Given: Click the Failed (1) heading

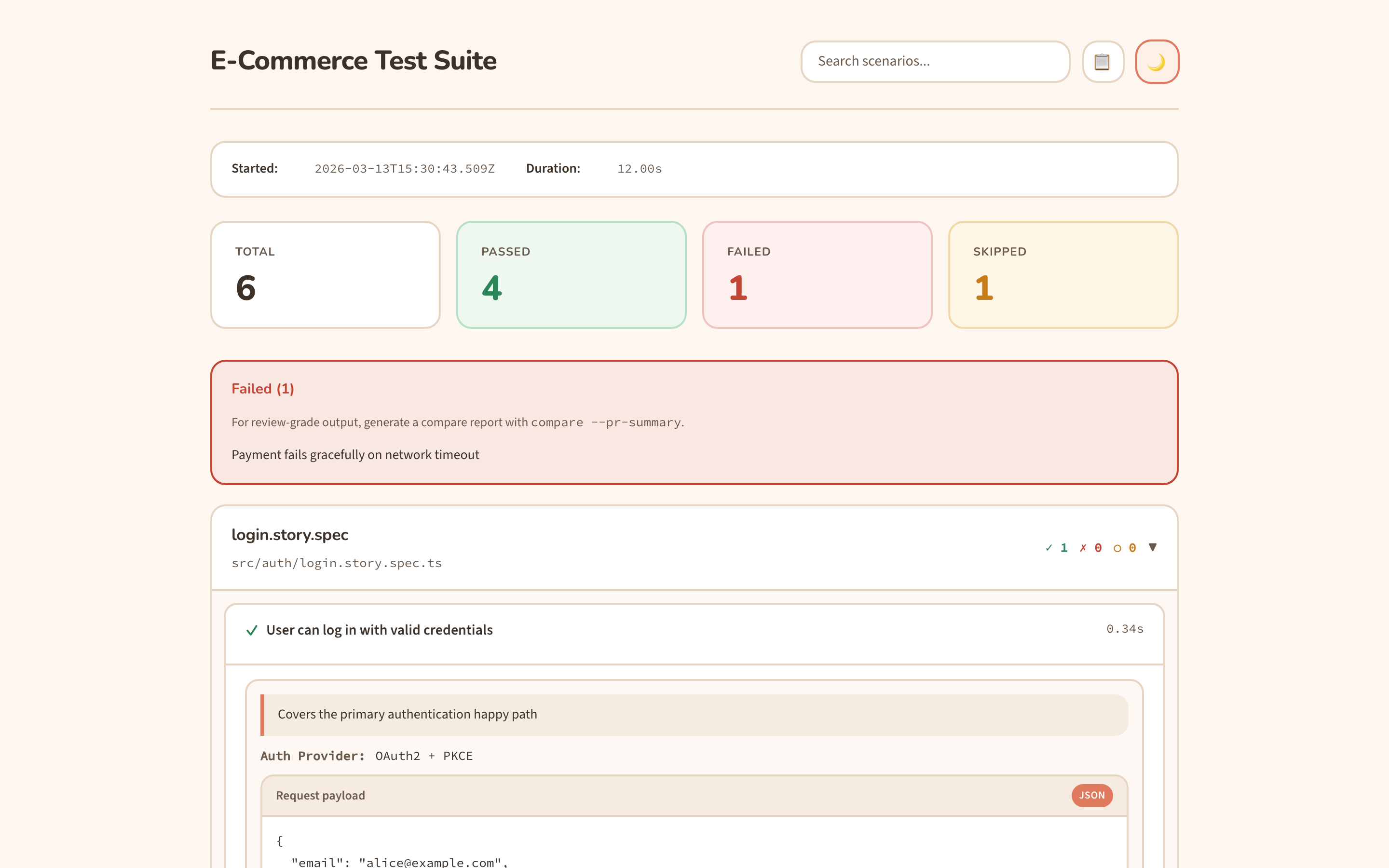Looking at the screenshot, I should pyautogui.click(x=262, y=389).
